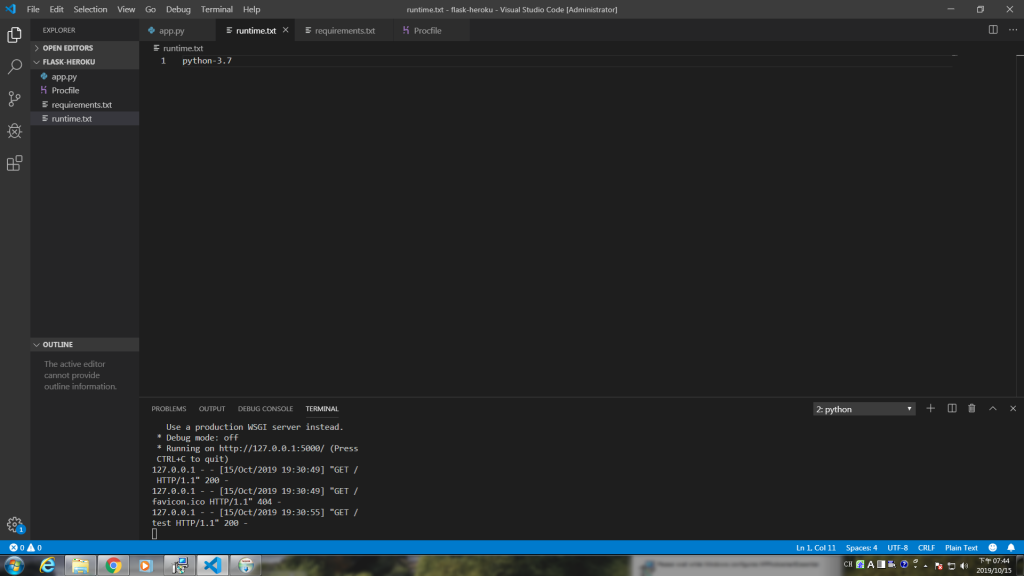Open the media player taskbar icon
The image size is (1024, 576).
[146, 566]
